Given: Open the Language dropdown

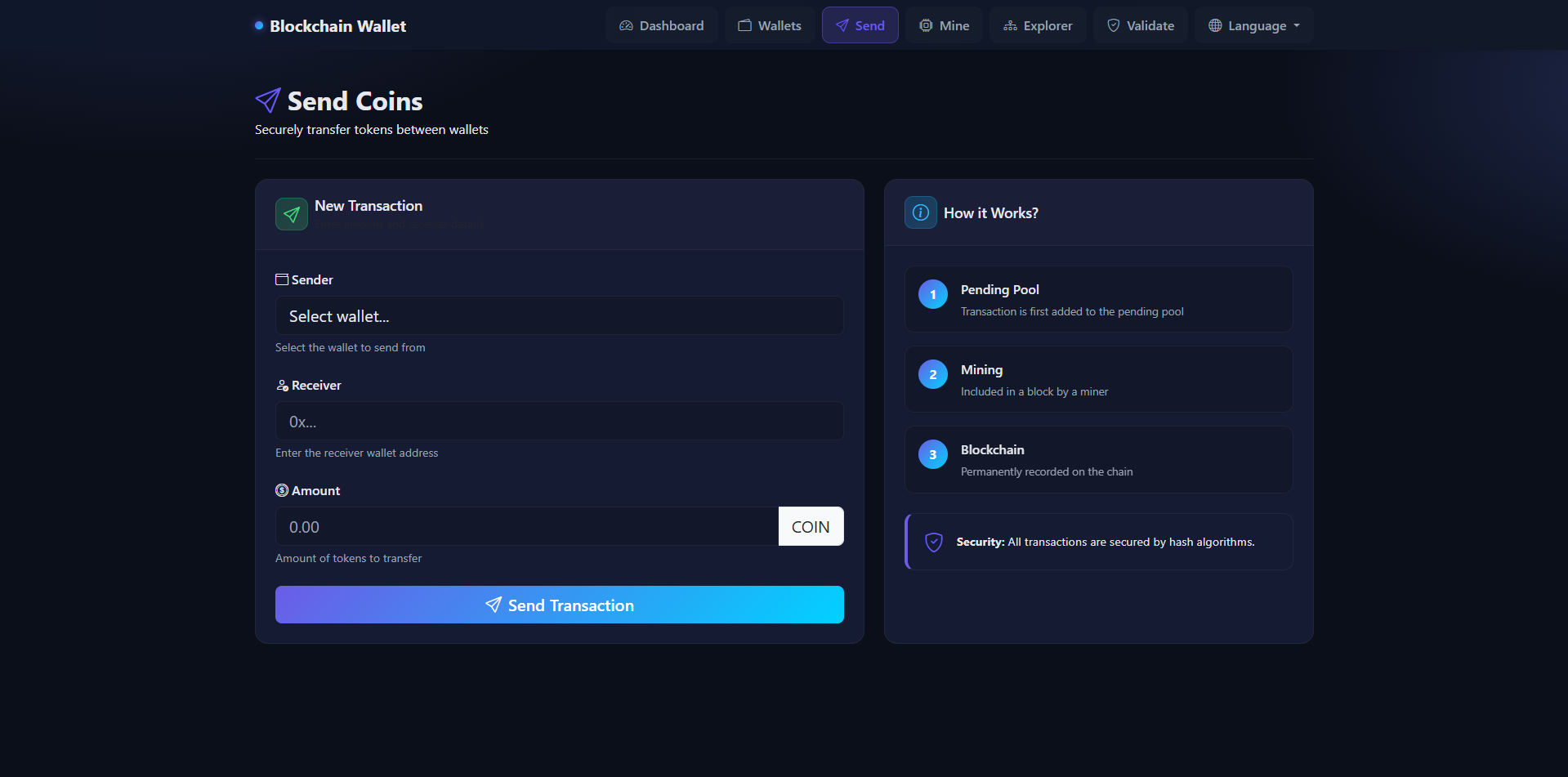Looking at the screenshot, I should coord(1253,25).
